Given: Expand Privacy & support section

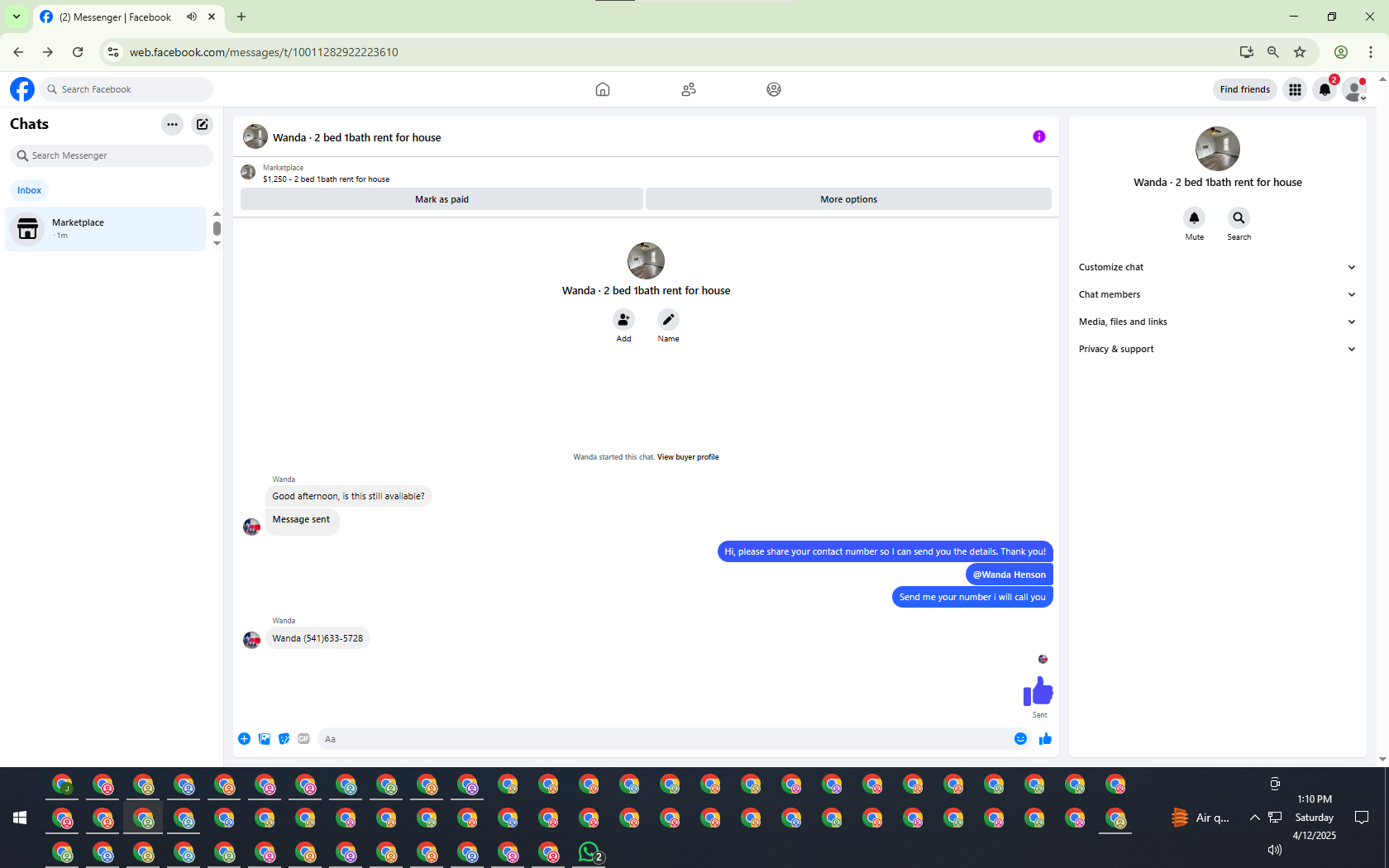Looking at the screenshot, I should 1217,349.
